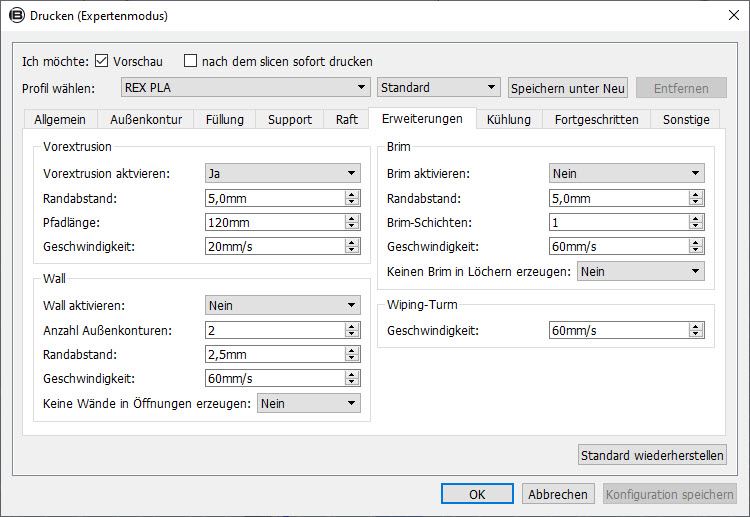Open the Kühlung tab

pos(508,120)
